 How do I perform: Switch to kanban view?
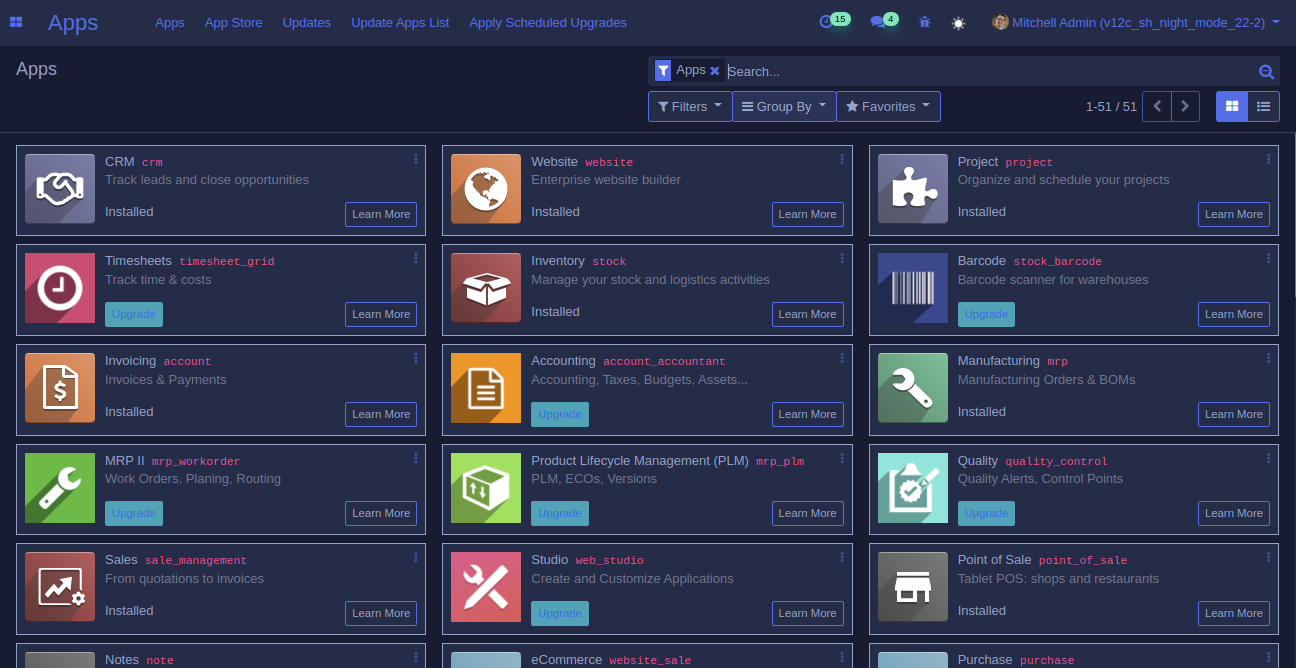tap(1232, 106)
